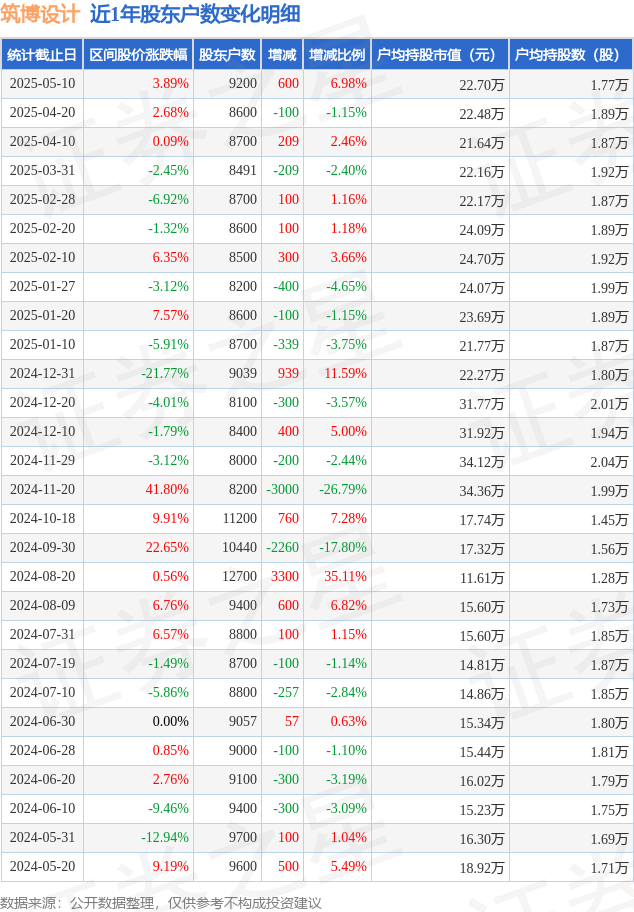
Task: Click the 统计截止日 column header
Action: coord(42,55)
